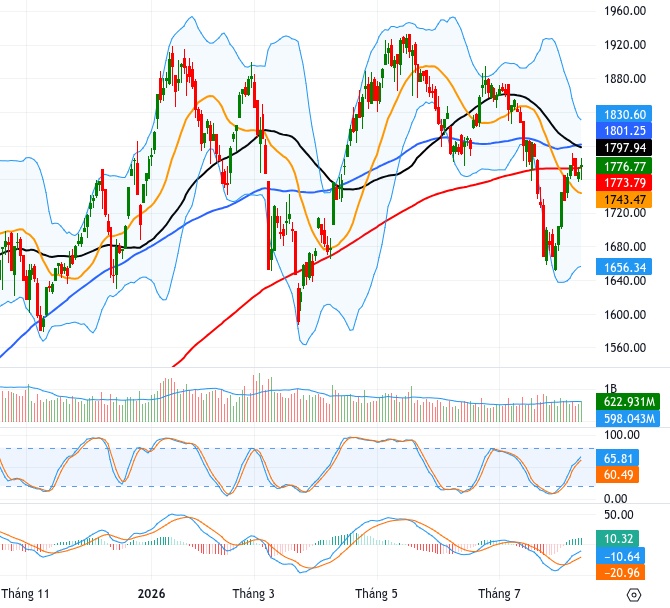Image resolution: width=670 pixels, height=608 pixels.
Task: Select the 1743.47 orange average label
Action: pos(624,199)
